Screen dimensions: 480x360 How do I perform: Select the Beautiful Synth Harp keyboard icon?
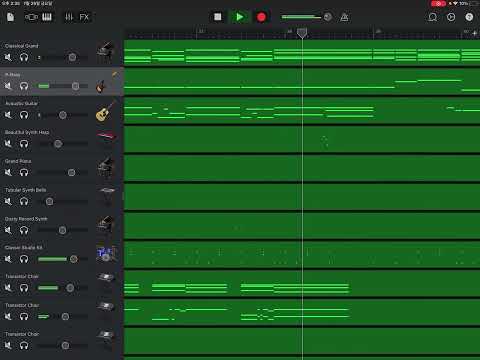pyautogui.click(x=106, y=137)
